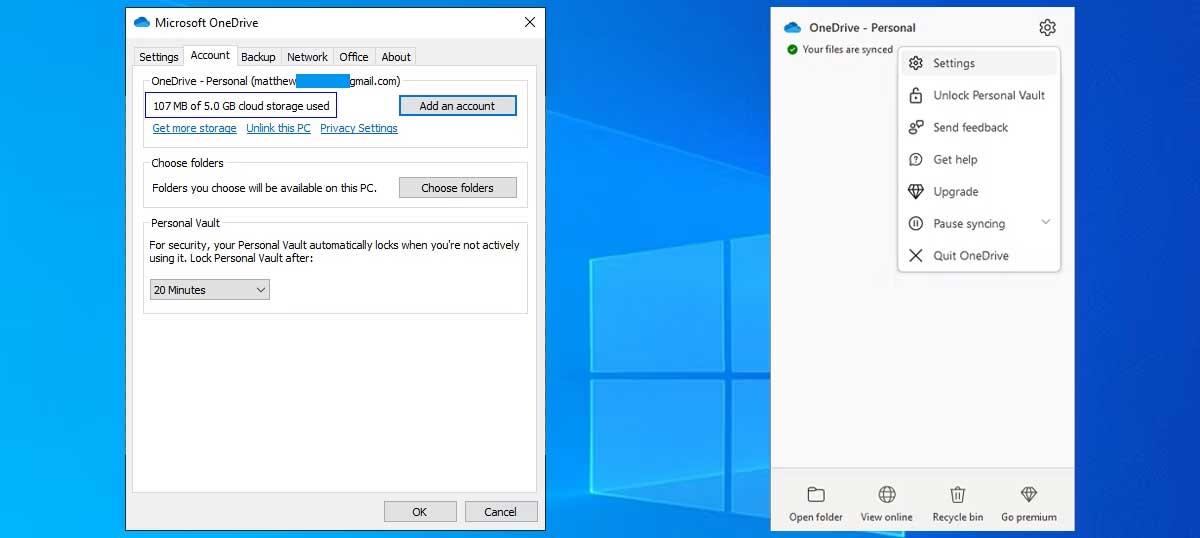The image size is (1200, 538).
Task: Click the Go premium diamond icon
Action: click(x=1029, y=494)
